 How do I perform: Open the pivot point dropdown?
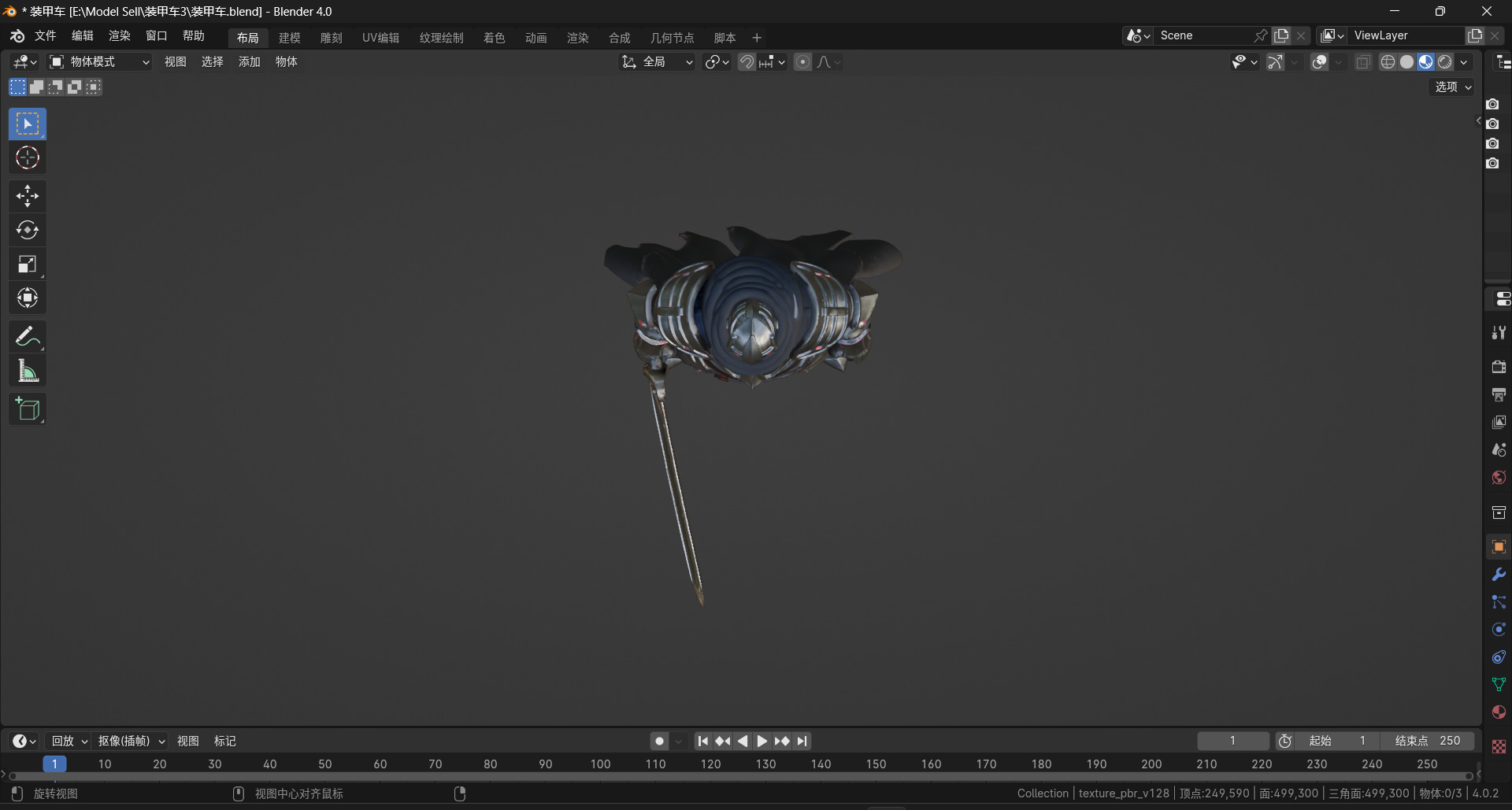pyautogui.click(x=717, y=62)
